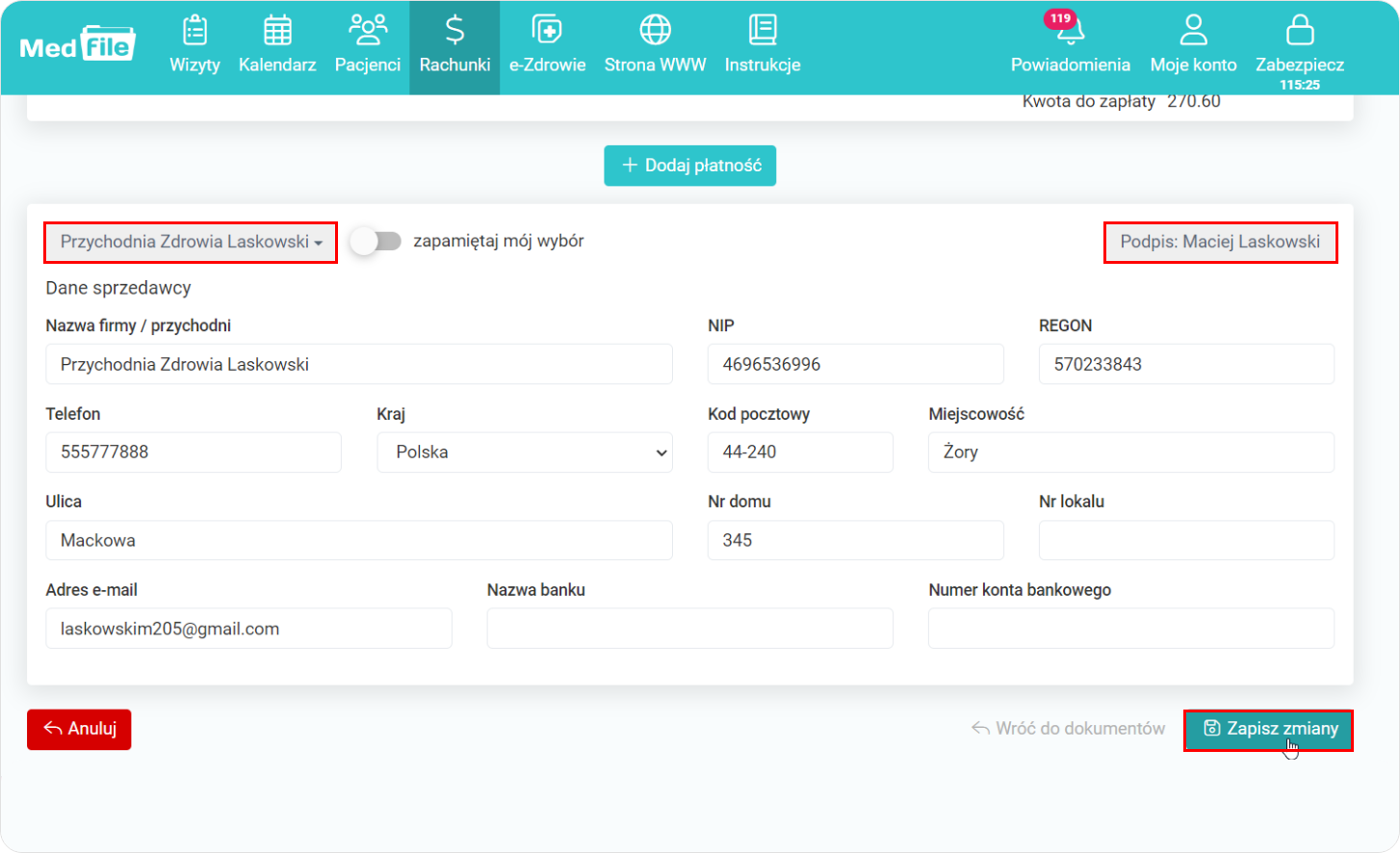
Task: Expand the Przychodnia Zdrowia Laskowski dropdown
Action: [x=191, y=242]
